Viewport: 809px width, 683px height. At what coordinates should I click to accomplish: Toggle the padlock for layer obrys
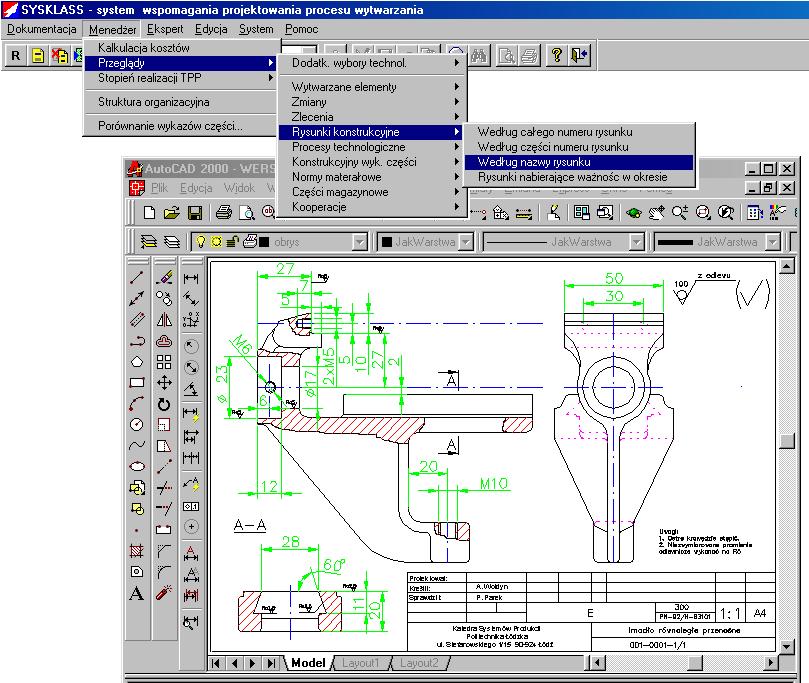tap(233, 241)
